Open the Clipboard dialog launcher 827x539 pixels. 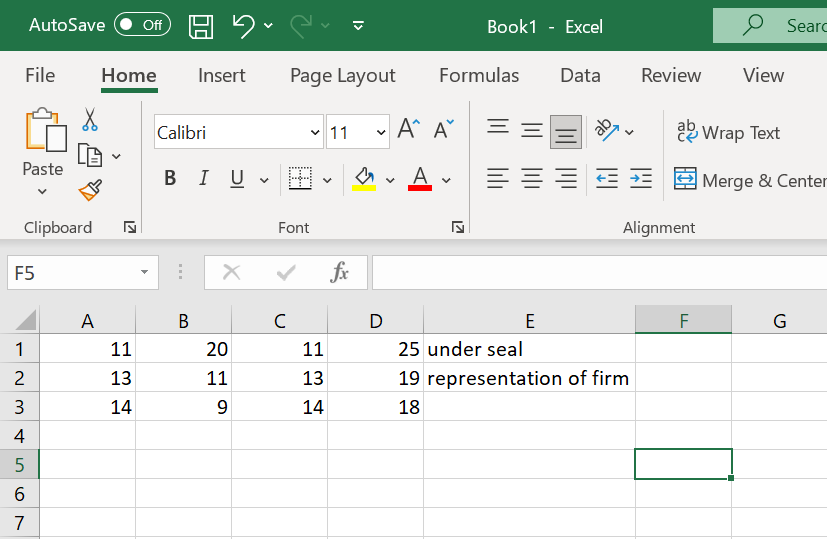pos(130,227)
